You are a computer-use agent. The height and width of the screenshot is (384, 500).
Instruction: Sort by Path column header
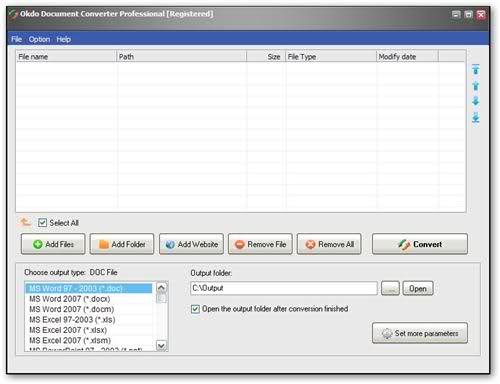(181, 57)
